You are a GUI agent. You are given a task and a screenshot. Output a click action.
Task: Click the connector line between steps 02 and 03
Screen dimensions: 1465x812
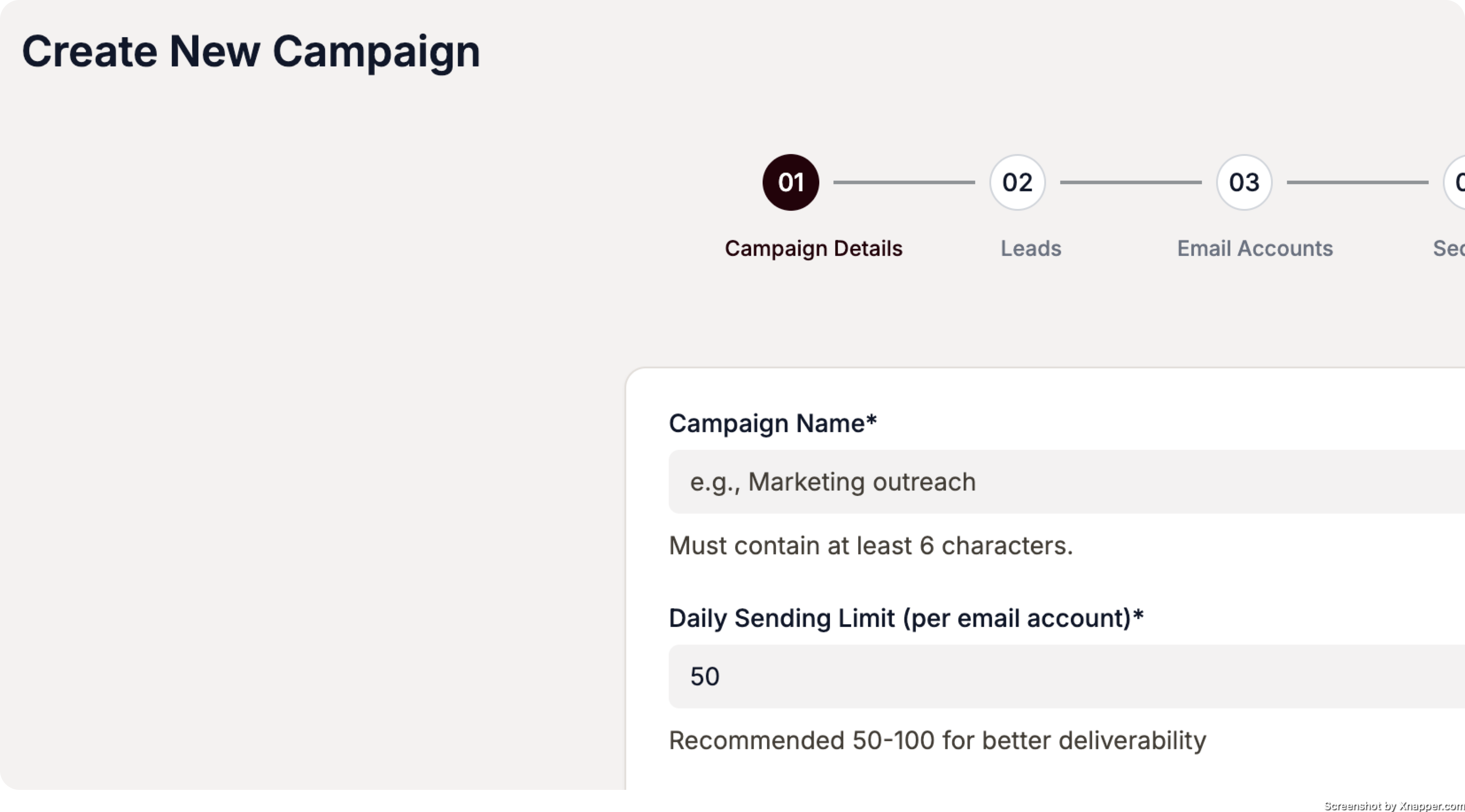click(1131, 182)
